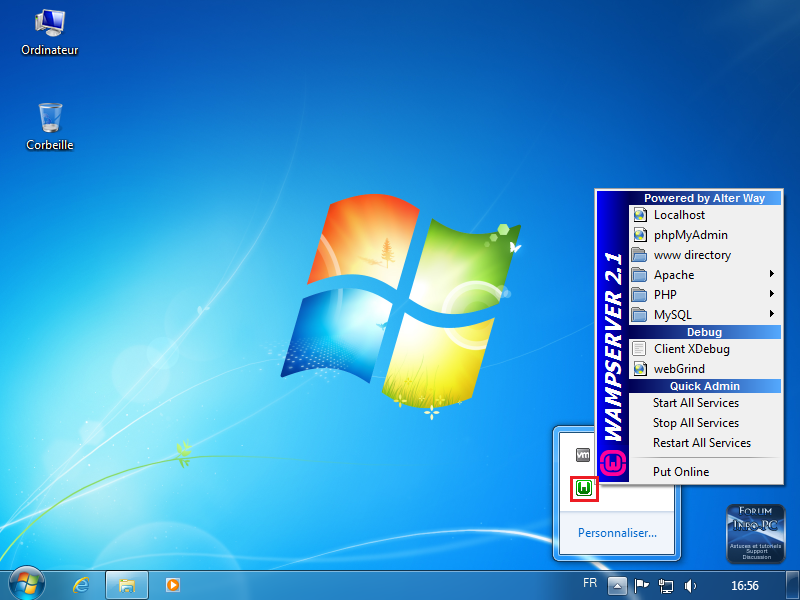
Task: Click Put Online in the WampServer menu
Action: [x=706, y=471]
